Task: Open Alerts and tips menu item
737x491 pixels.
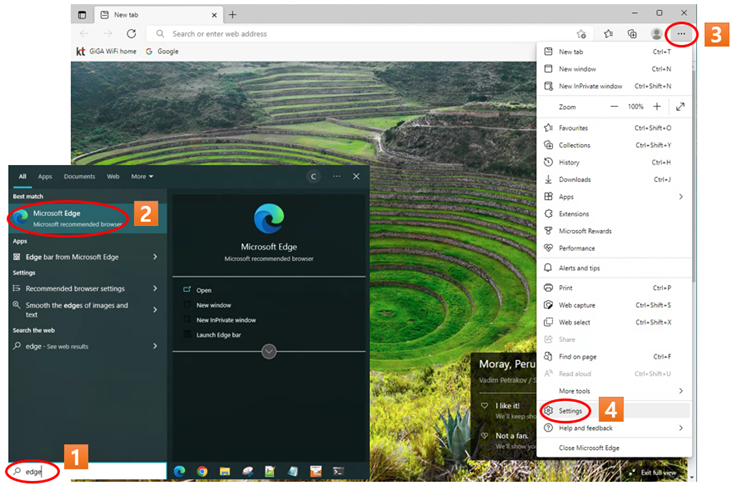Action: [x=613, y=268]
